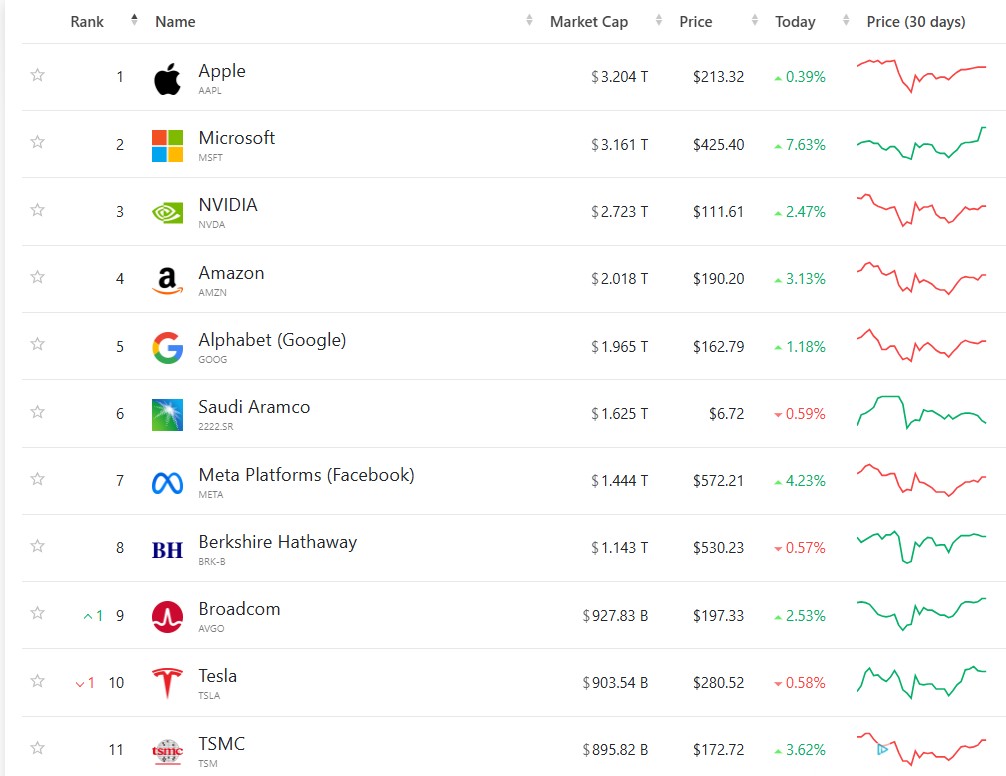Click the NVIDIA green eye logo
The width and height of the screenshot is (1006, 776).
167,213
